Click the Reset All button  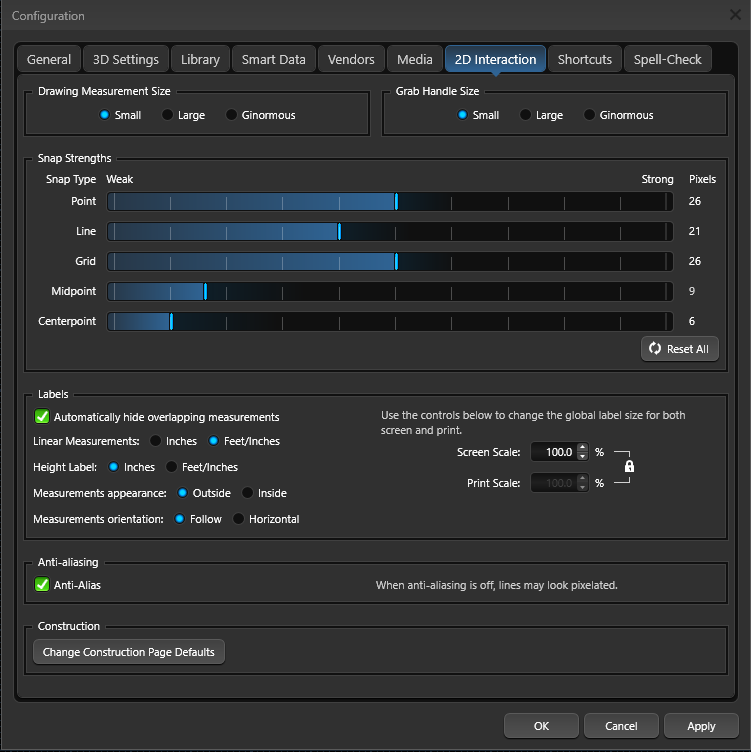click(x=680, y=349)
